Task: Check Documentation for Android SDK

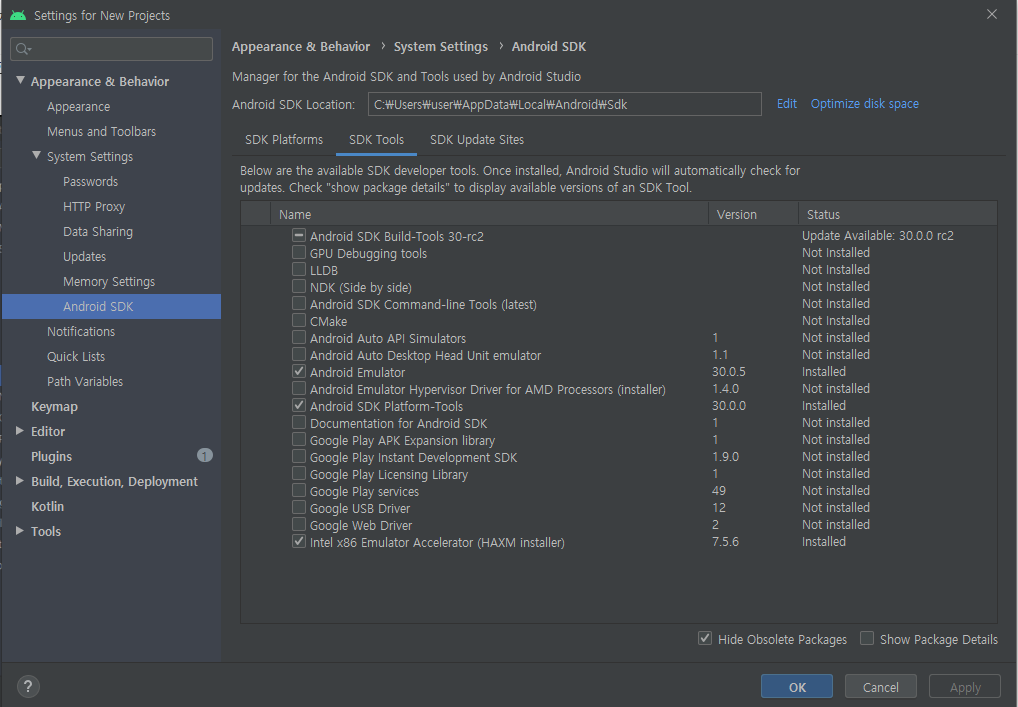Action: tap(299, 423)
